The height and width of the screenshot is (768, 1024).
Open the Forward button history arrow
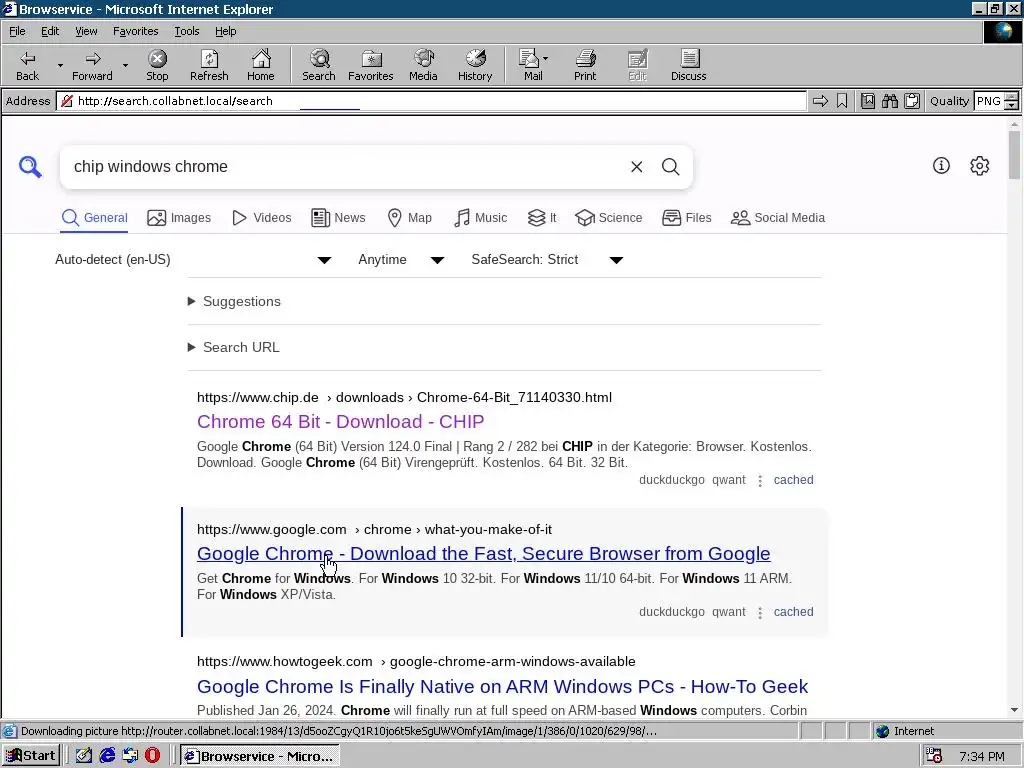(125, 65)
